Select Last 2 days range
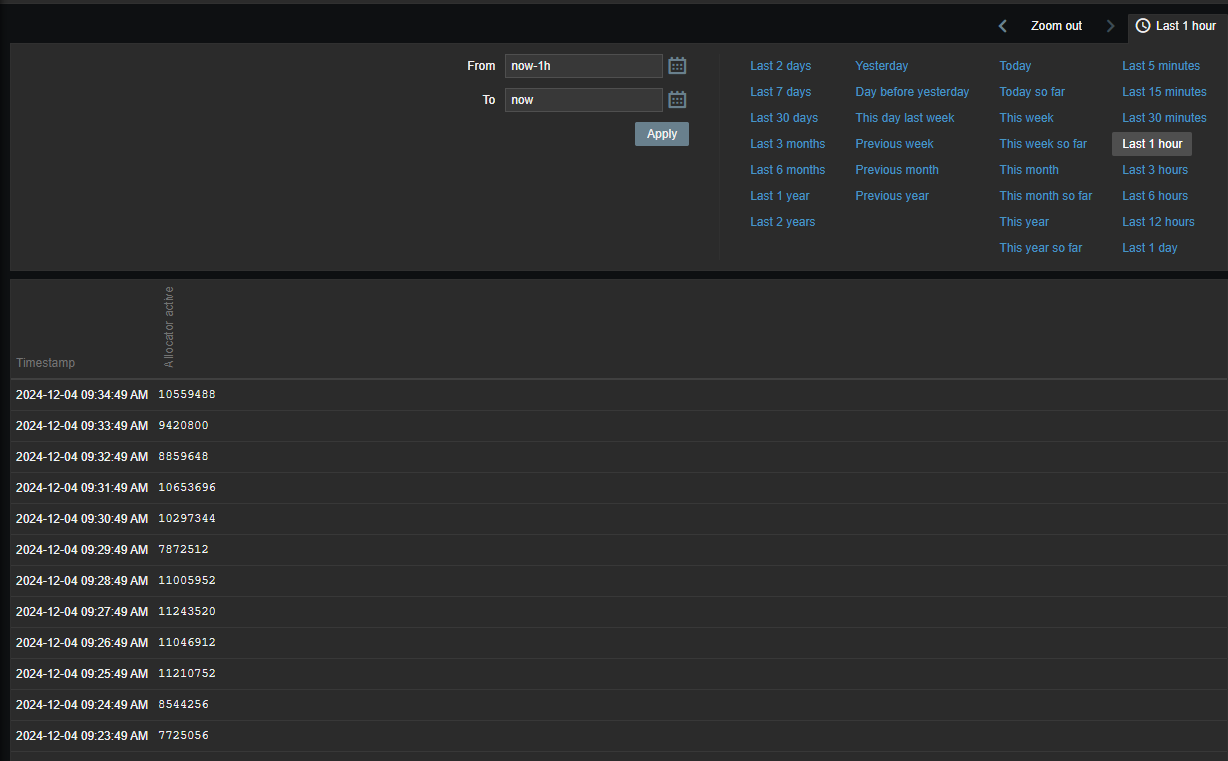1228x761 pixels. point(781,66)
